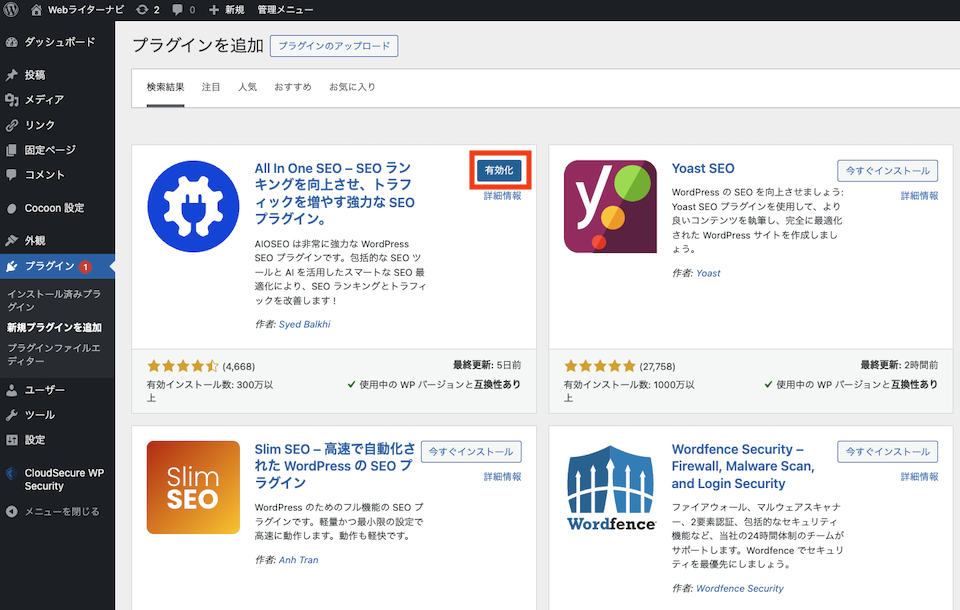Open the Wordfence Security title link
960x610 pixels.
[743, 466]
